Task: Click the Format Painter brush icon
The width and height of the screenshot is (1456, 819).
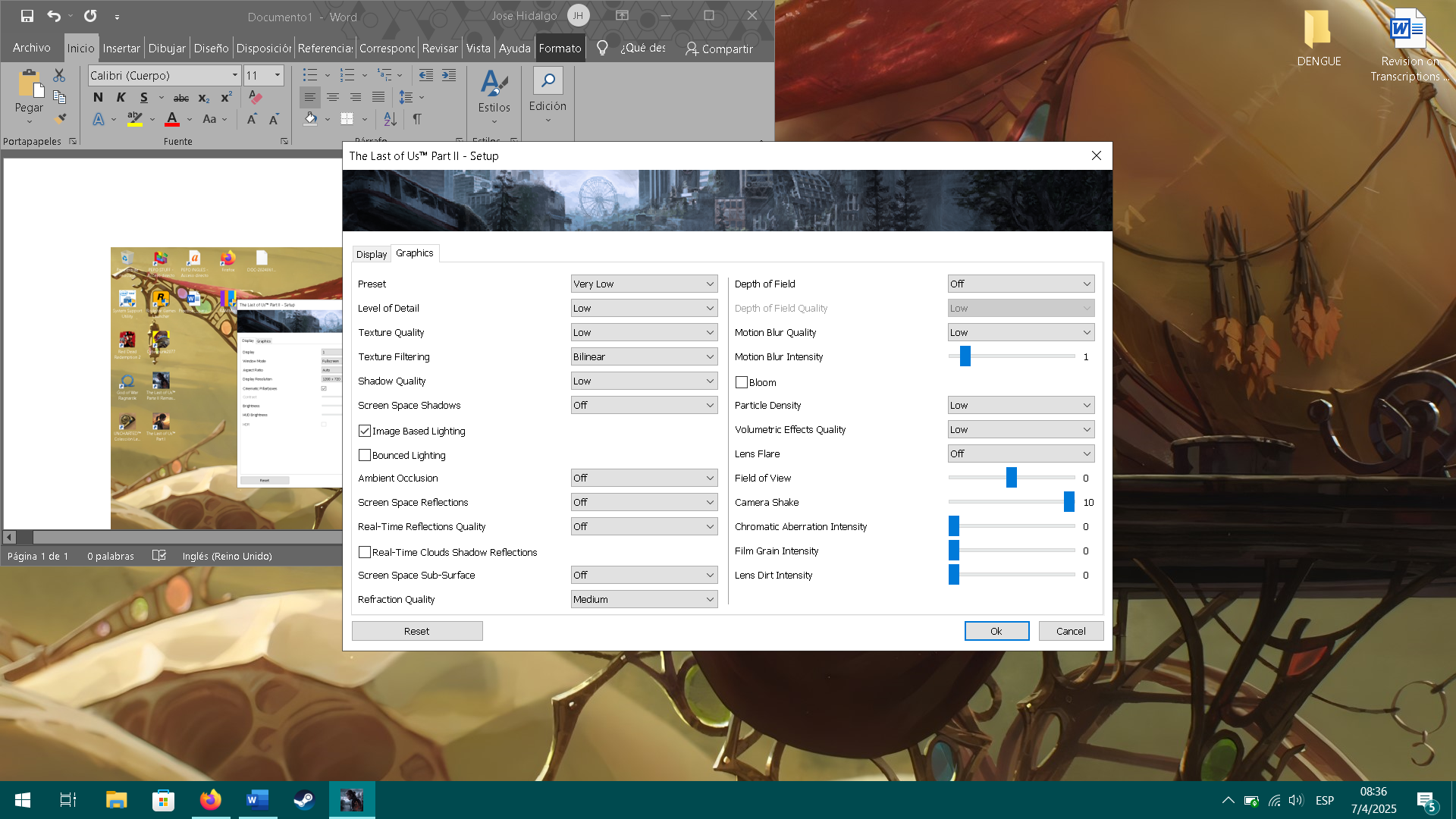Action: point(60,119)
